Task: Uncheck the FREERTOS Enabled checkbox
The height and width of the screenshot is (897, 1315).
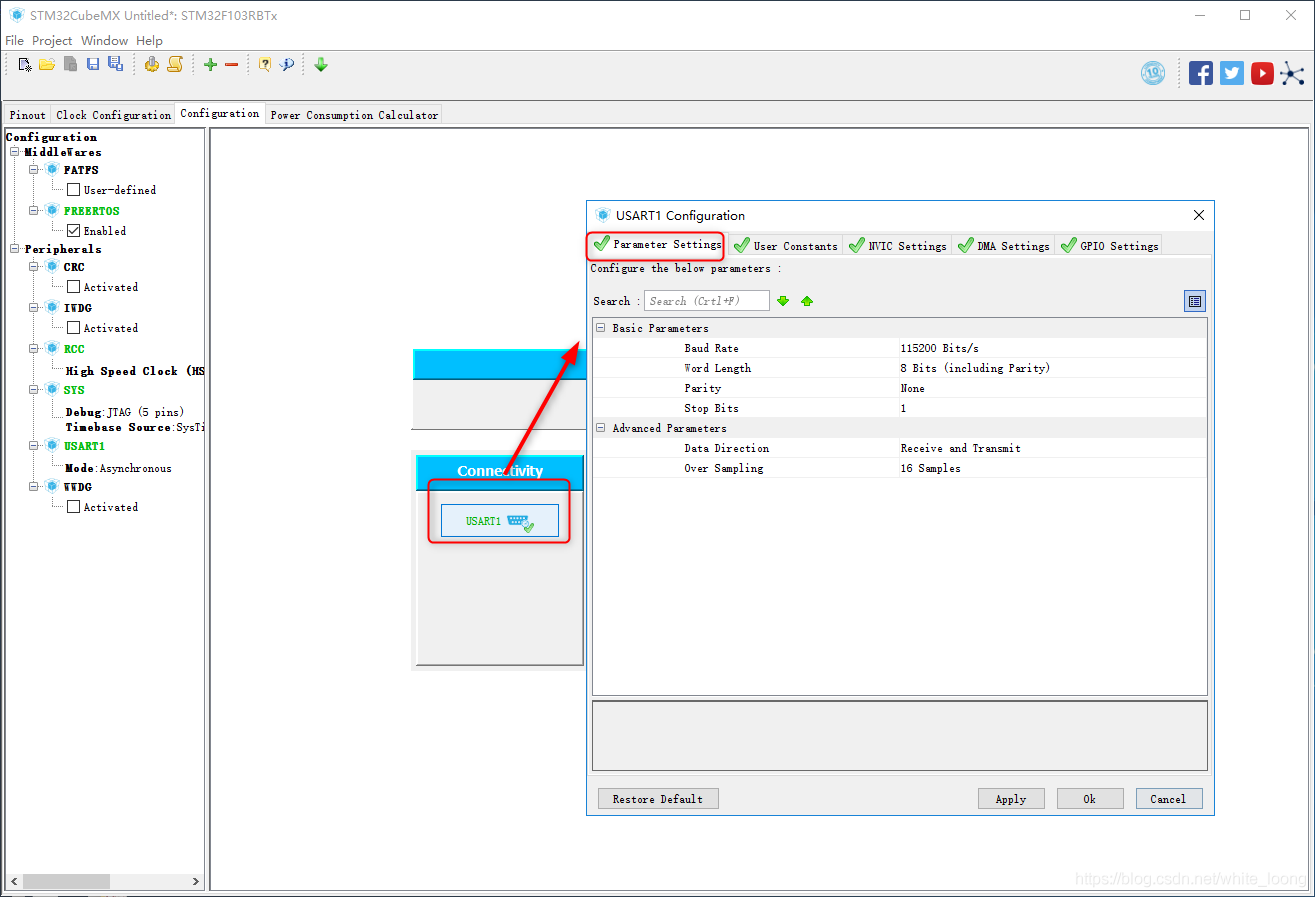Action: 73,231
